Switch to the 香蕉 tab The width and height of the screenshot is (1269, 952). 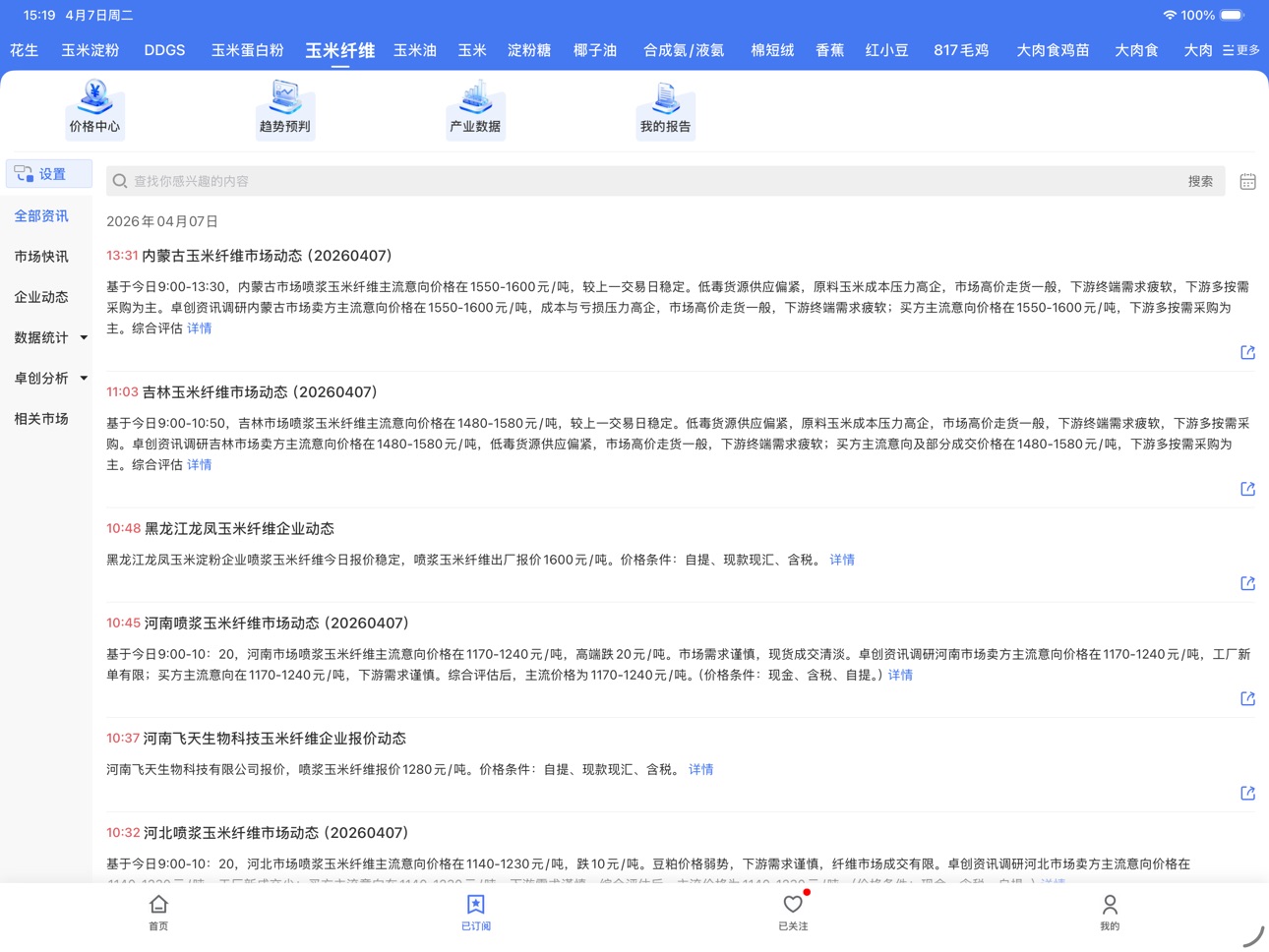pos(829,50)
